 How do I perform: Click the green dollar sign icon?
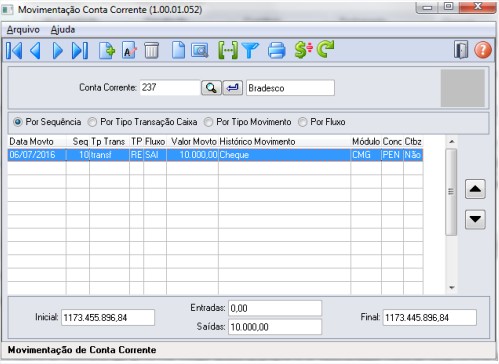tap(303, 50)
